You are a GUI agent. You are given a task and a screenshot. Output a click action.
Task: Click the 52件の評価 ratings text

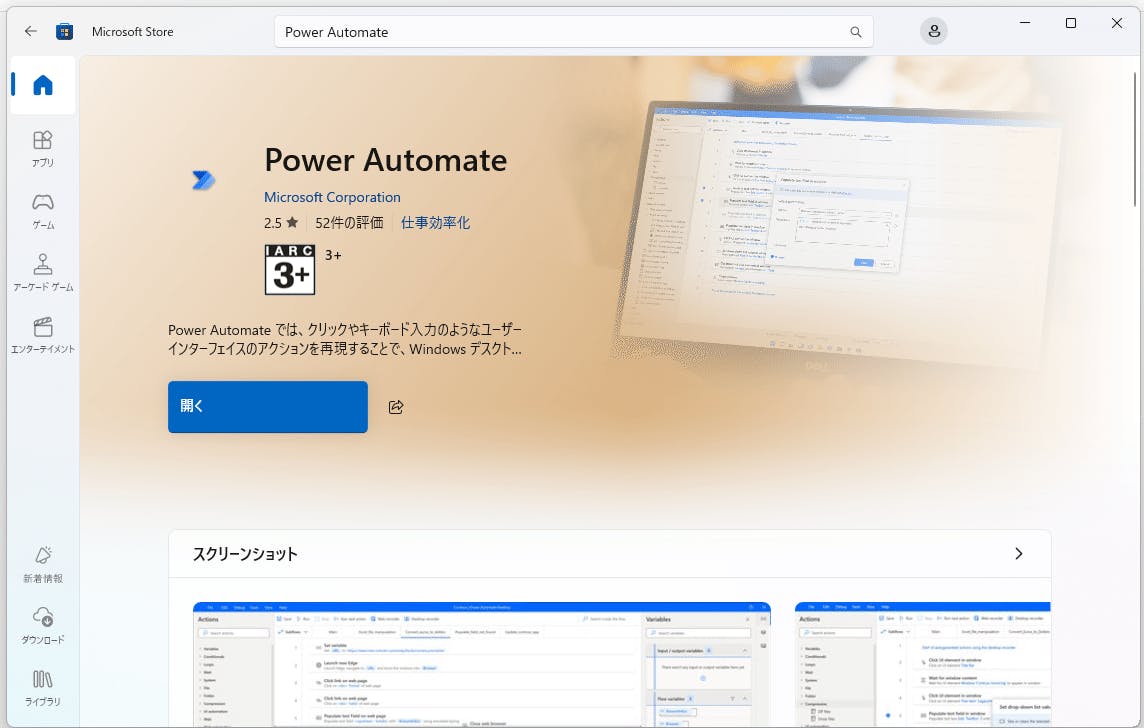349,222
